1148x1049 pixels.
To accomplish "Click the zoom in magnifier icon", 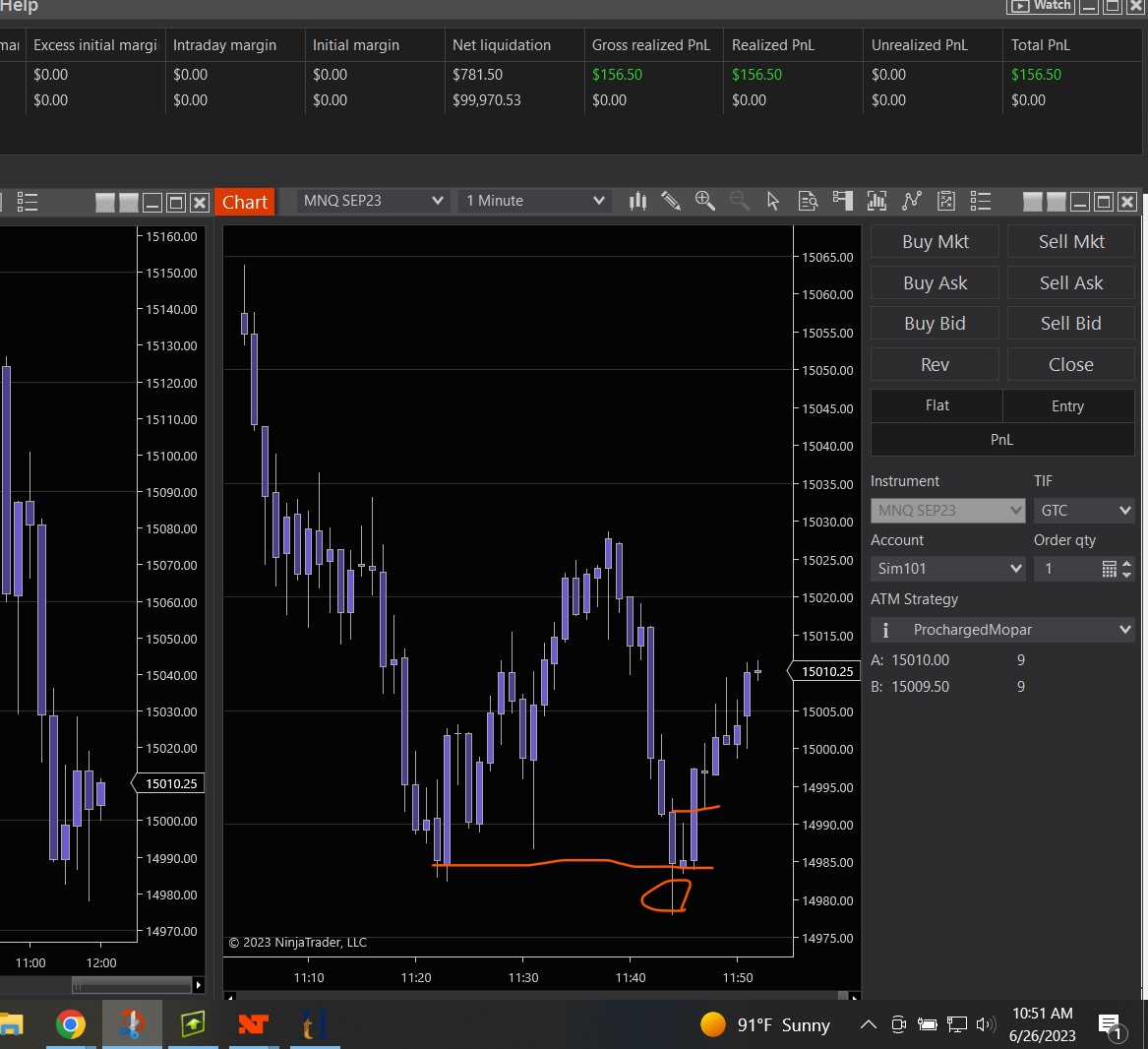I will tap(704, 201).
